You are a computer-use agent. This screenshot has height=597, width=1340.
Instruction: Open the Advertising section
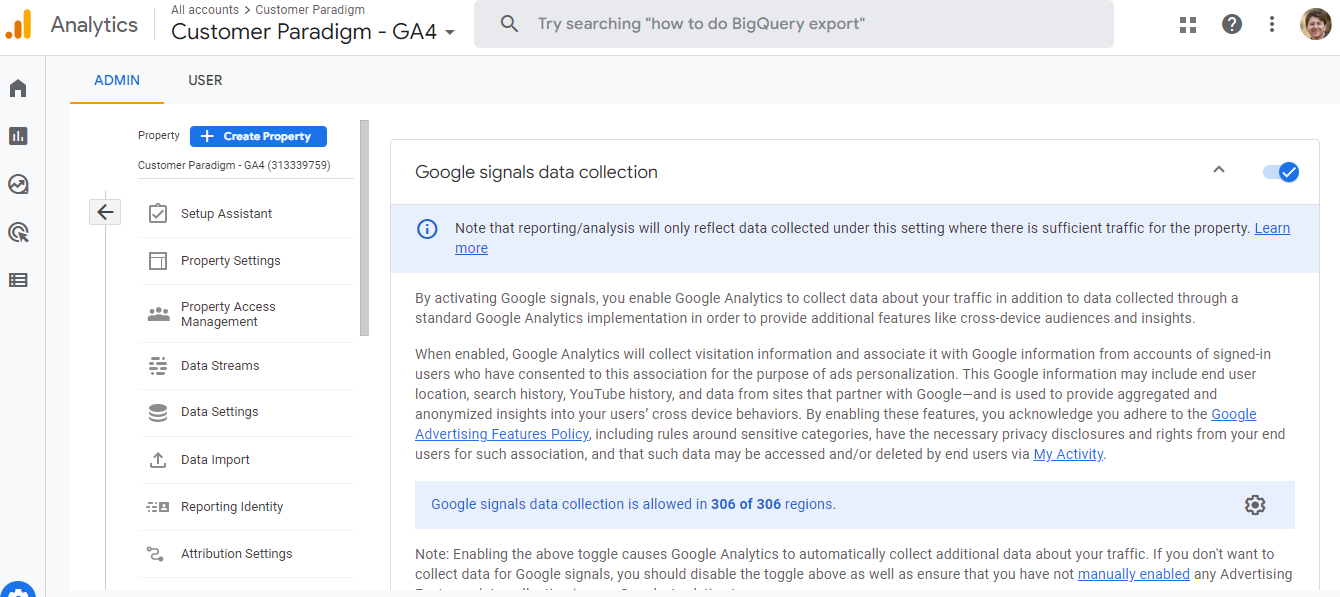click(18, 232)
